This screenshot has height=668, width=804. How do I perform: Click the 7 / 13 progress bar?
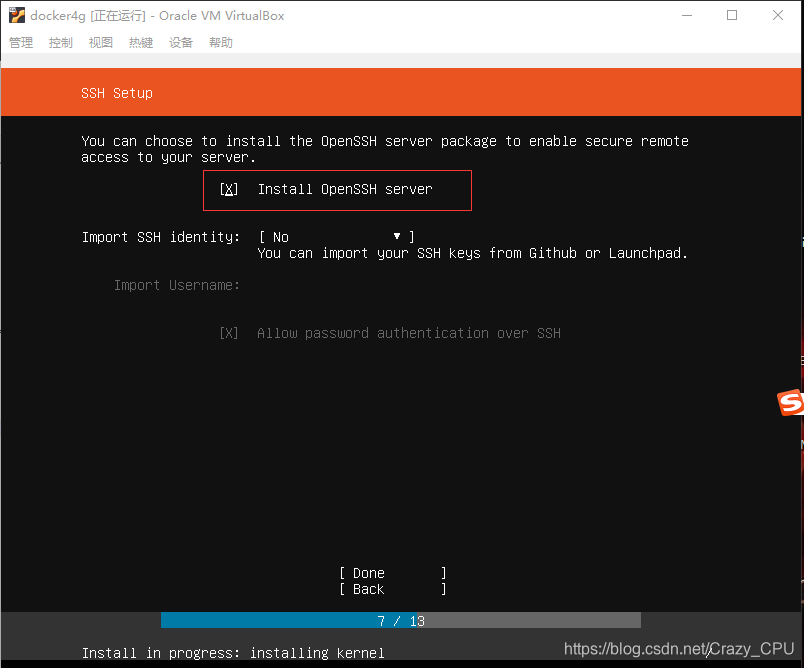pyautogui.click(x=401, y=620)
